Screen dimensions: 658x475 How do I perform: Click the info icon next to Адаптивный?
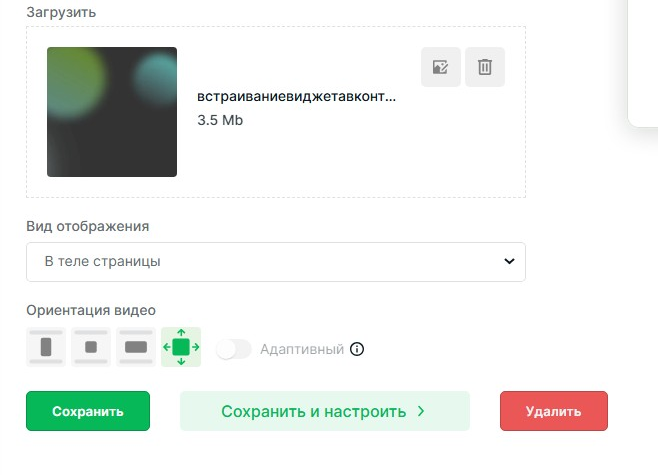tap(357, 349)
